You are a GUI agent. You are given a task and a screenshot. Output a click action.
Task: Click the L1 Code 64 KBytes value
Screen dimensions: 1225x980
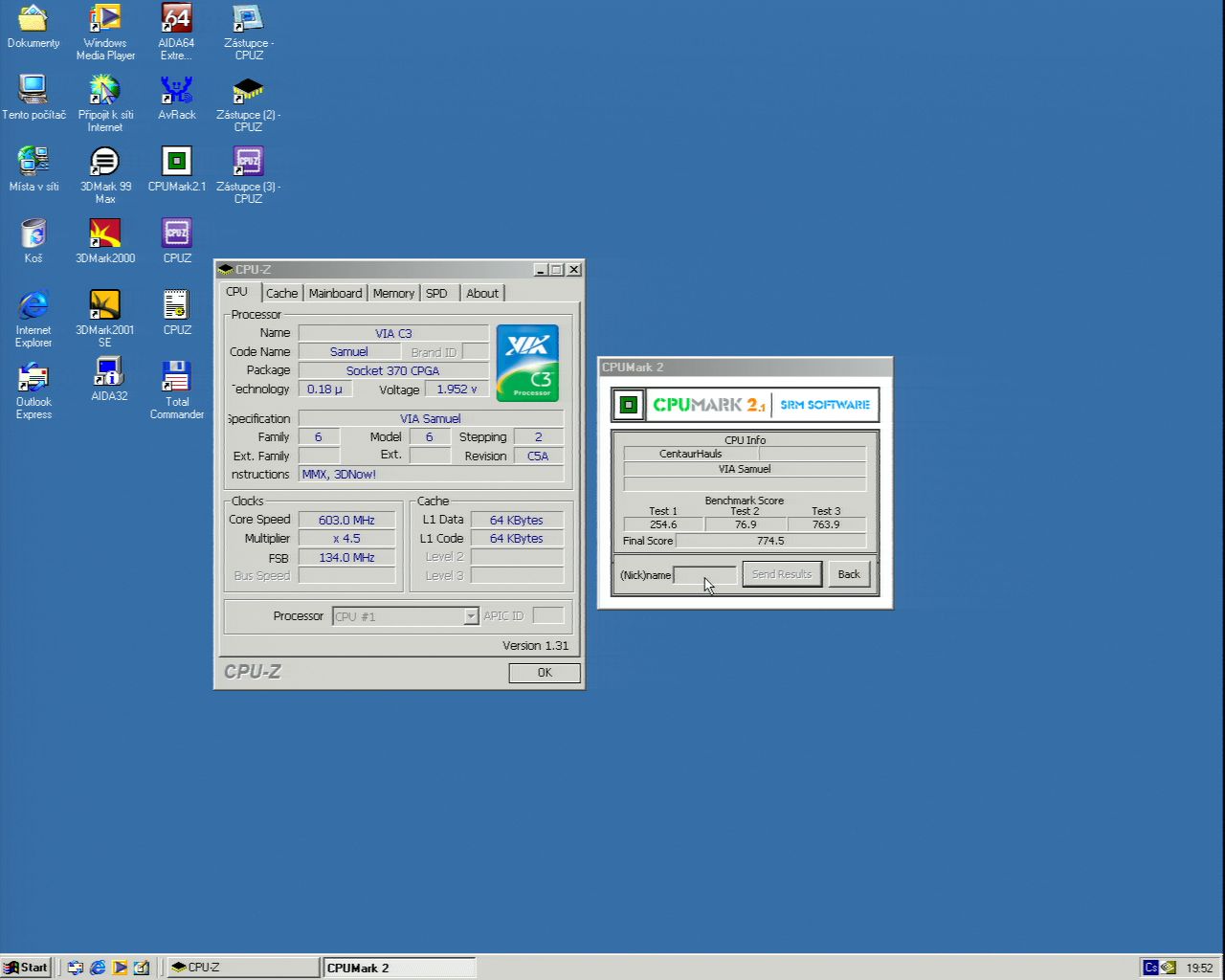pos(517,539)
